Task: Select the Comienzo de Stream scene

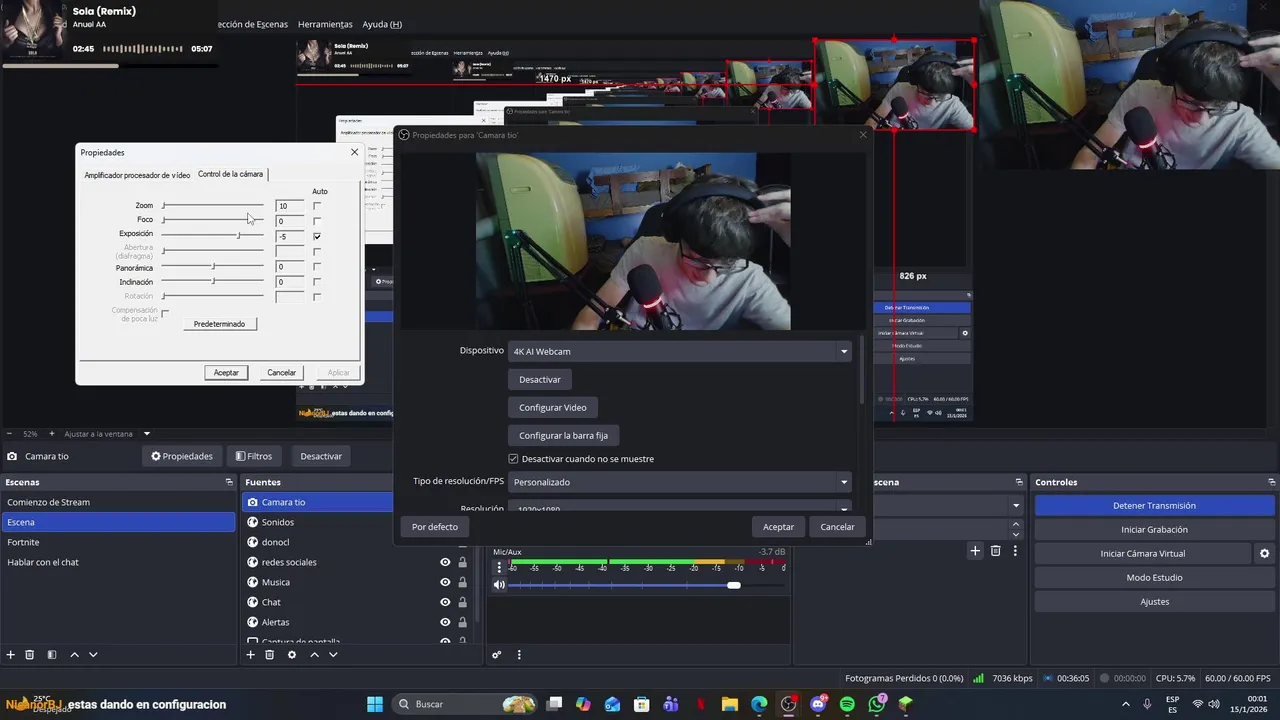Action: pyautogui.click(x=118, y=502)
